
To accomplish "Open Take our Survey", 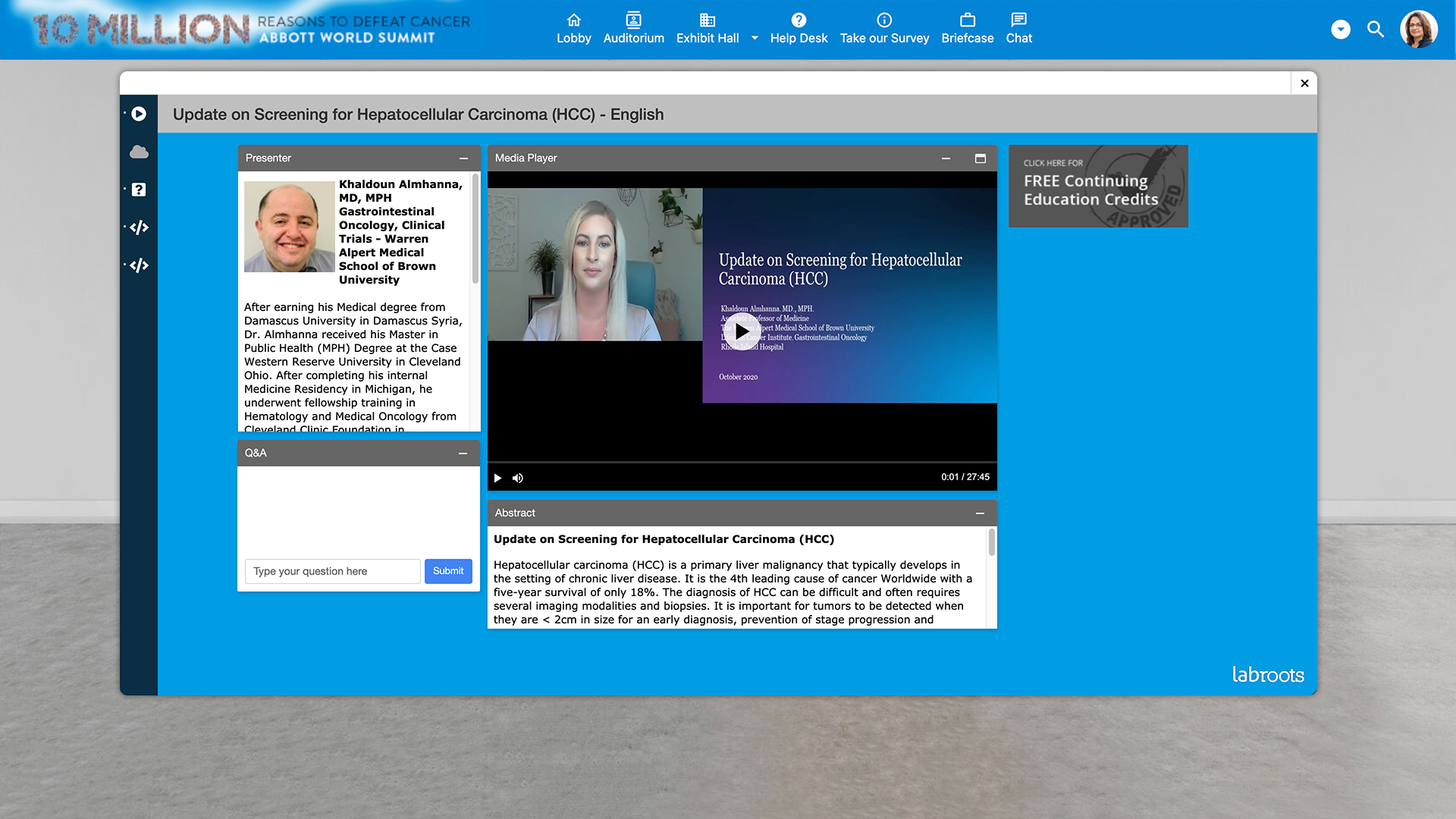I will 884,29.
